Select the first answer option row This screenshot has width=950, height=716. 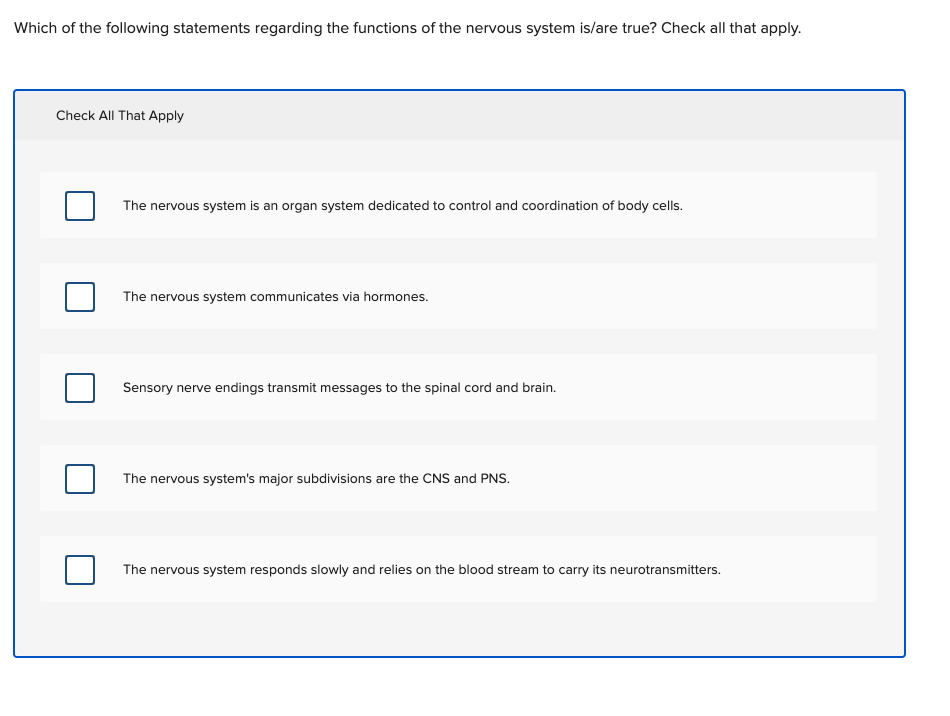point(458,205)
